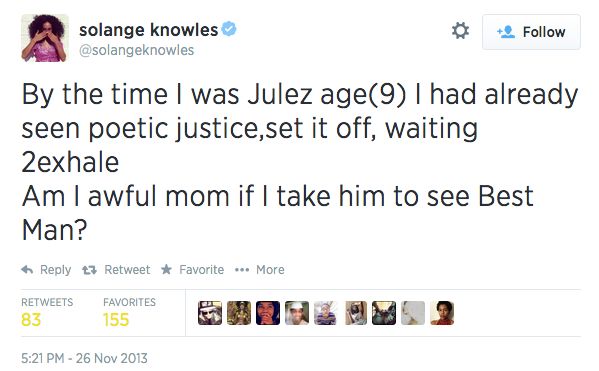
Task: View the 155 favorites count
Action: pyautogui.click(x=116, y=319)
